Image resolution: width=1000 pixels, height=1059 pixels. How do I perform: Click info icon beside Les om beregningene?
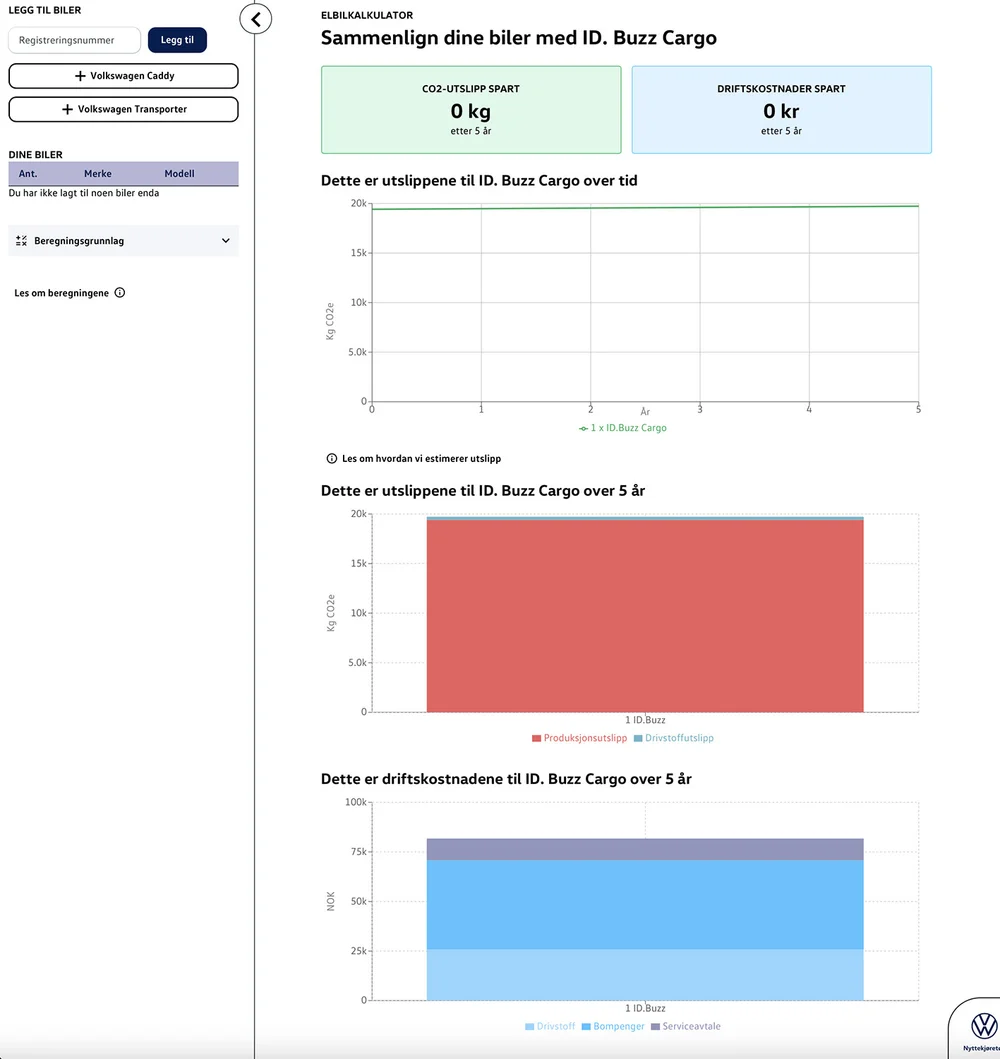(120, 293)
